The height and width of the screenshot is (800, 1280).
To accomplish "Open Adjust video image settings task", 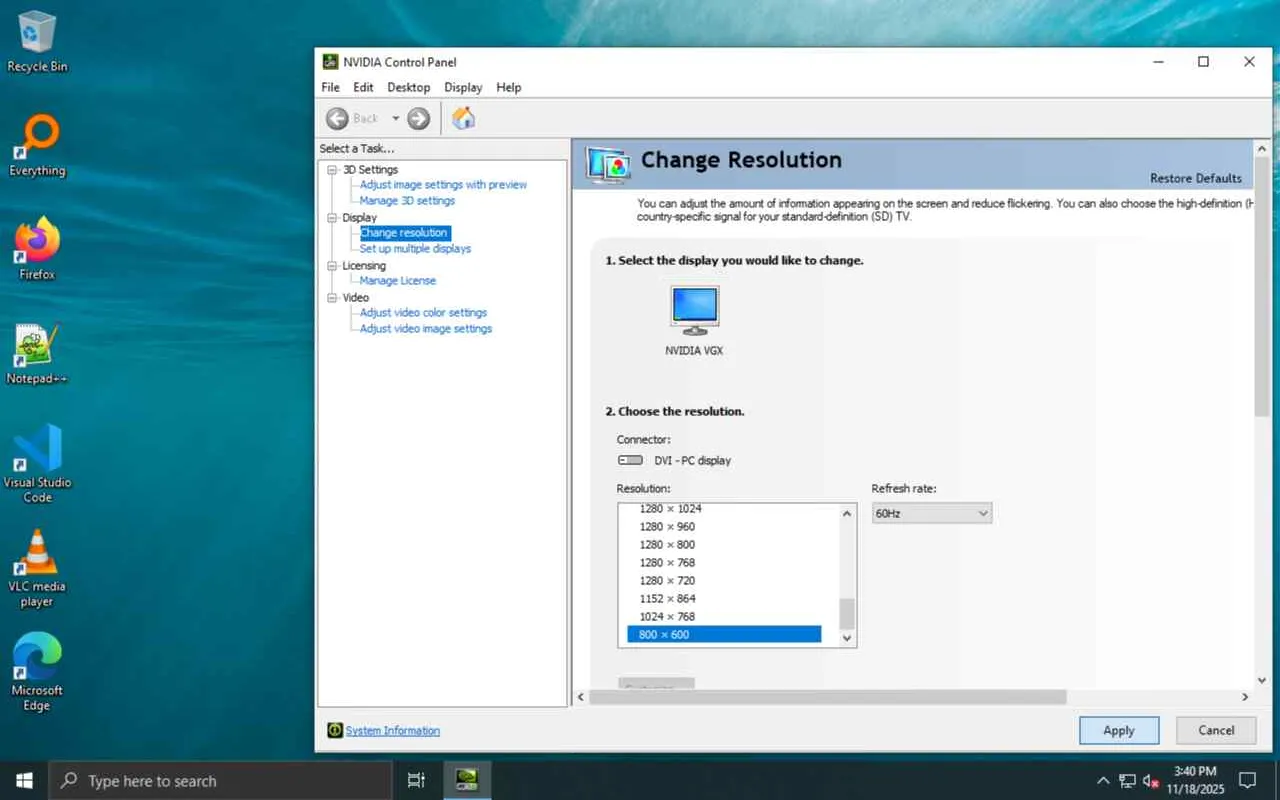I will click(426, 329).
